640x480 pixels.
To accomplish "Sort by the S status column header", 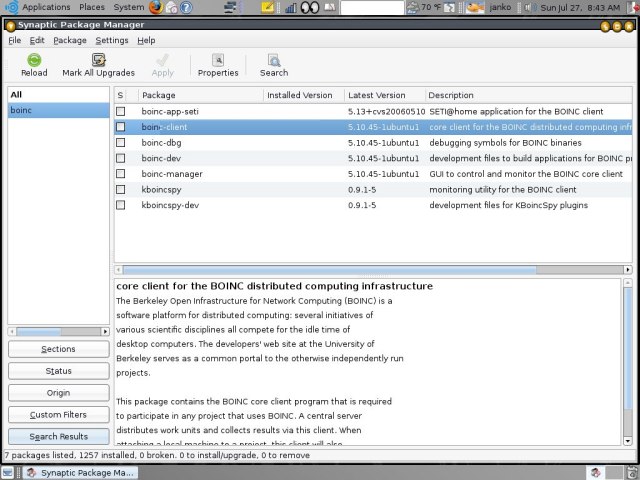I will pyautogui.click(x=120, y=95).
